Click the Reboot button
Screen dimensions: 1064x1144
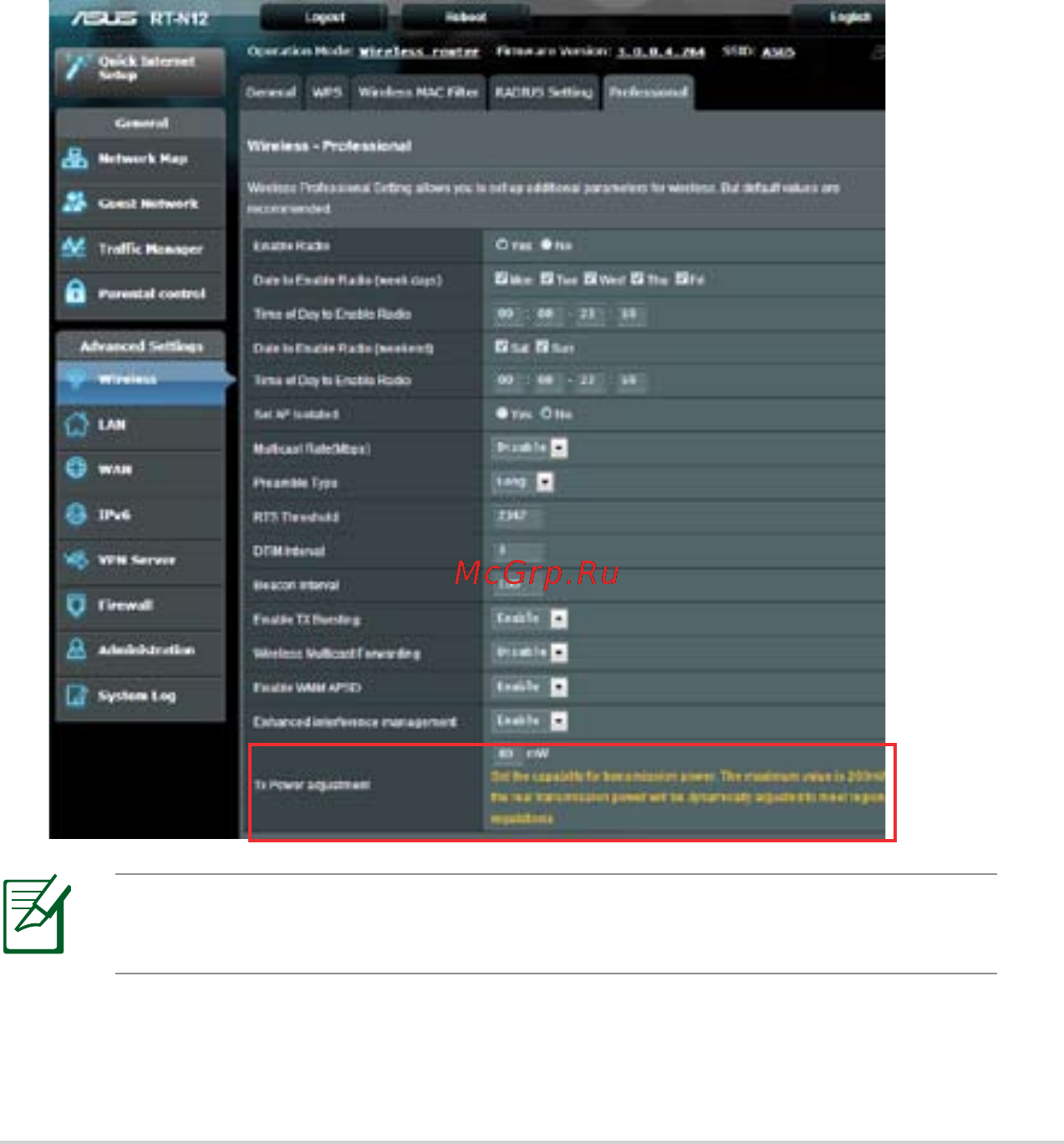[466, 17]
